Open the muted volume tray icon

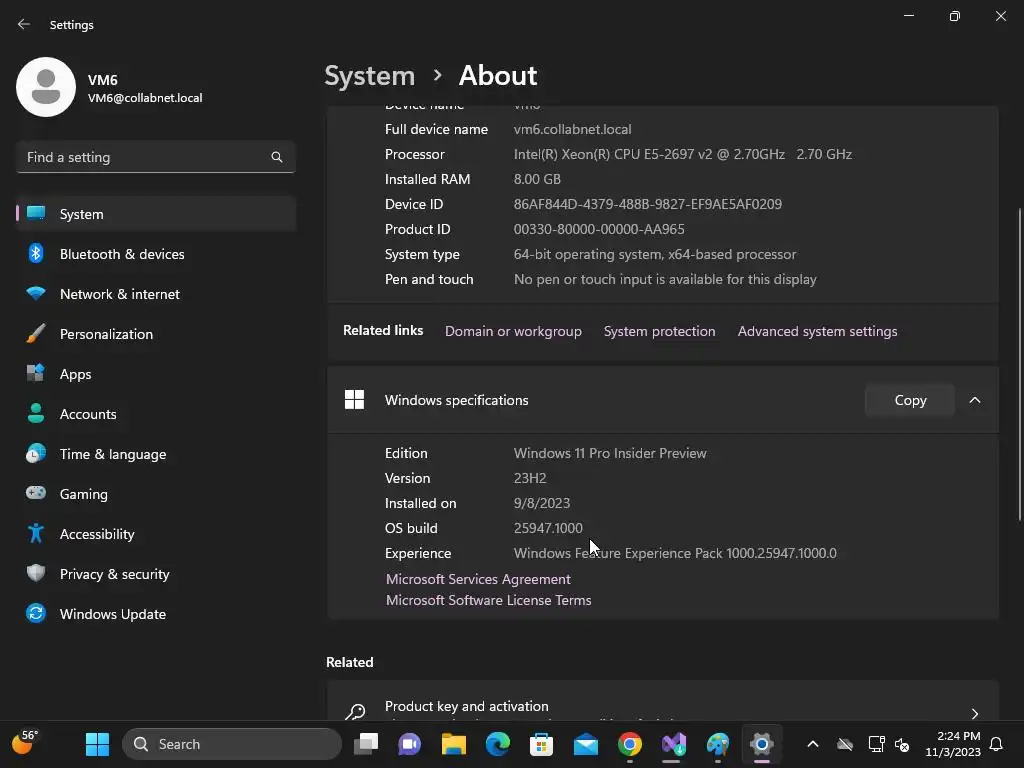[x=902, y=744]
